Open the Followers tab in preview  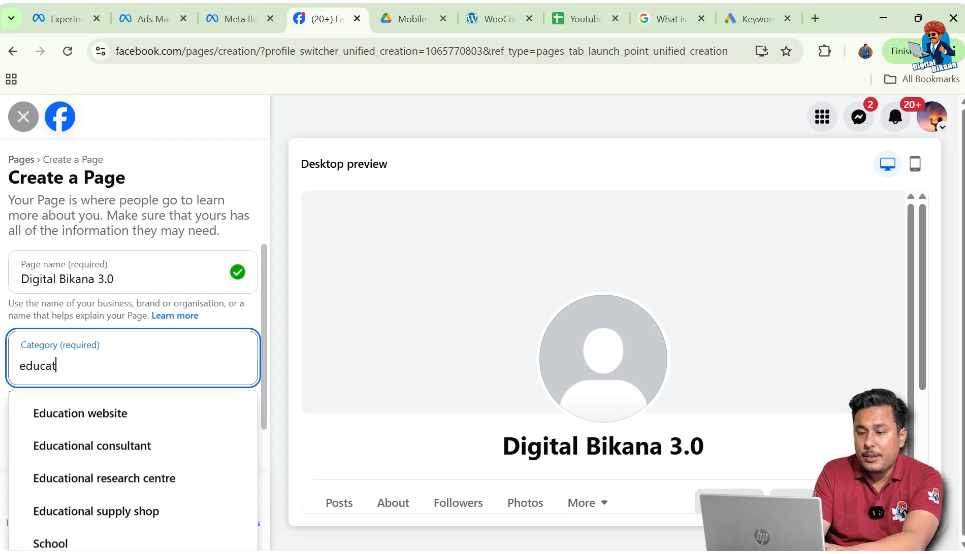458,503
